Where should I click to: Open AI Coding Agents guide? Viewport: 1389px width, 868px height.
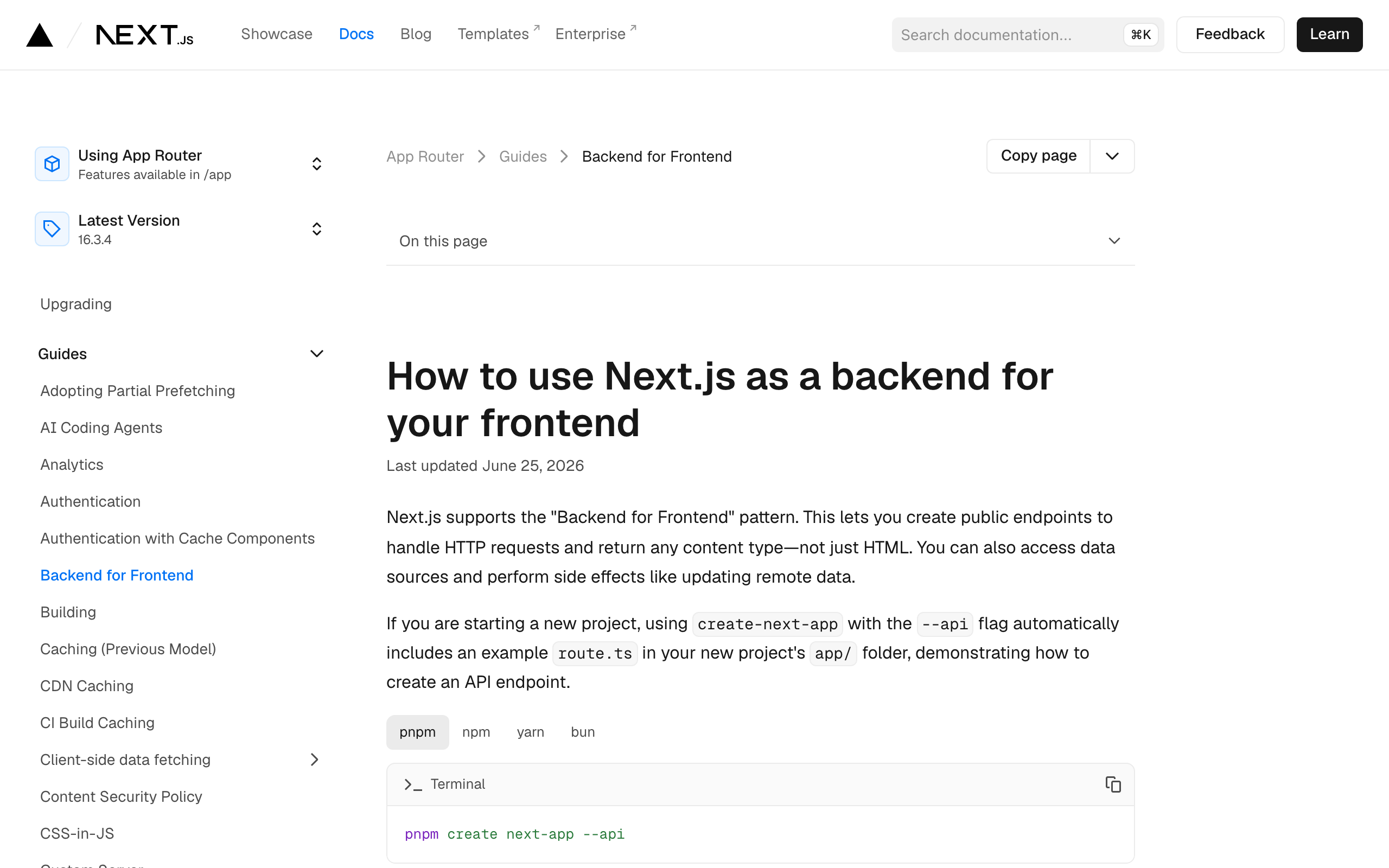click(101, 427)
